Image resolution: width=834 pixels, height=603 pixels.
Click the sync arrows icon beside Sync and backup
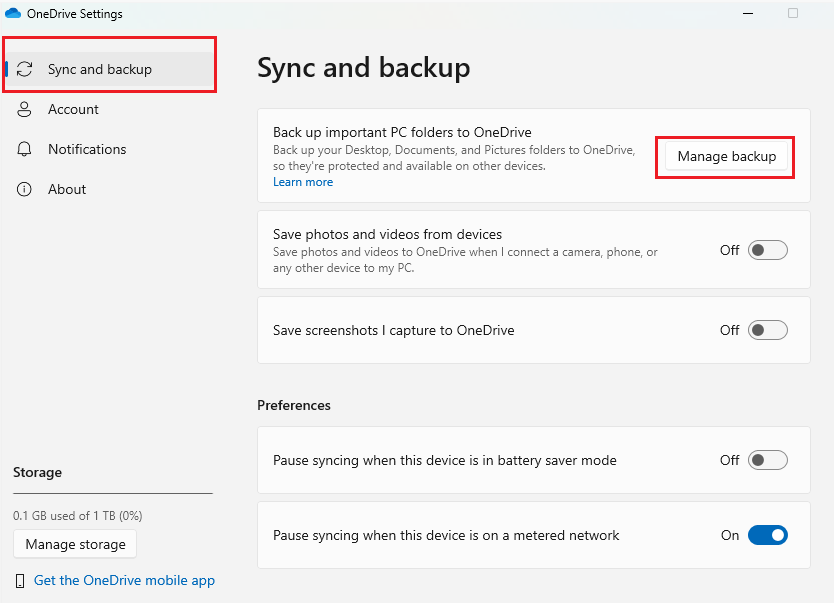tap(24, 69)
